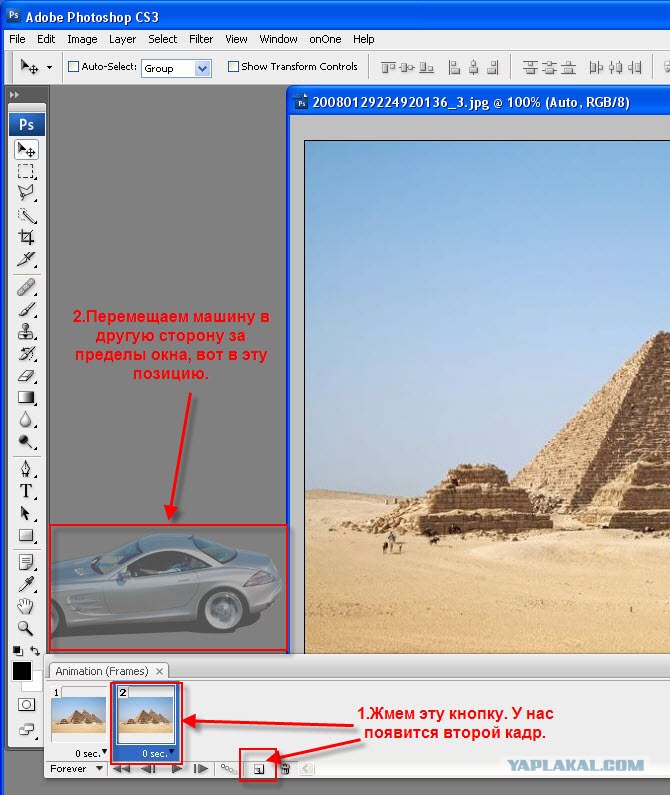Screen dimensions: 670x795
Task: Select the Rectangular Marquee tool
Action: 26,171
